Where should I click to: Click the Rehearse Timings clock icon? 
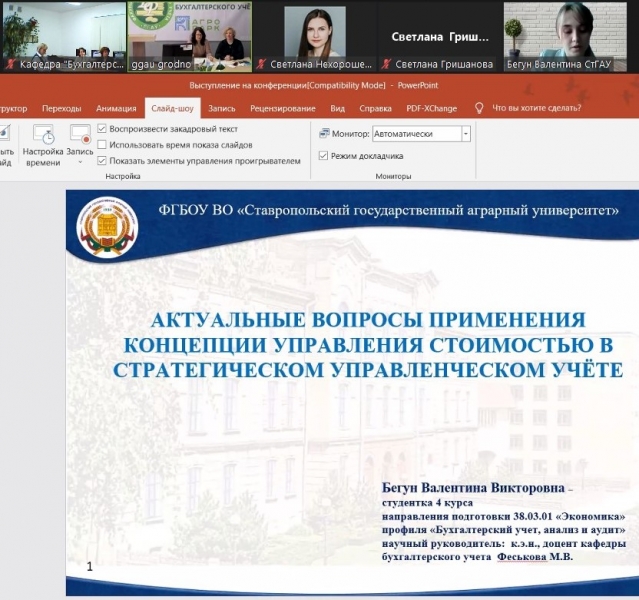click(x=43, y=135)
